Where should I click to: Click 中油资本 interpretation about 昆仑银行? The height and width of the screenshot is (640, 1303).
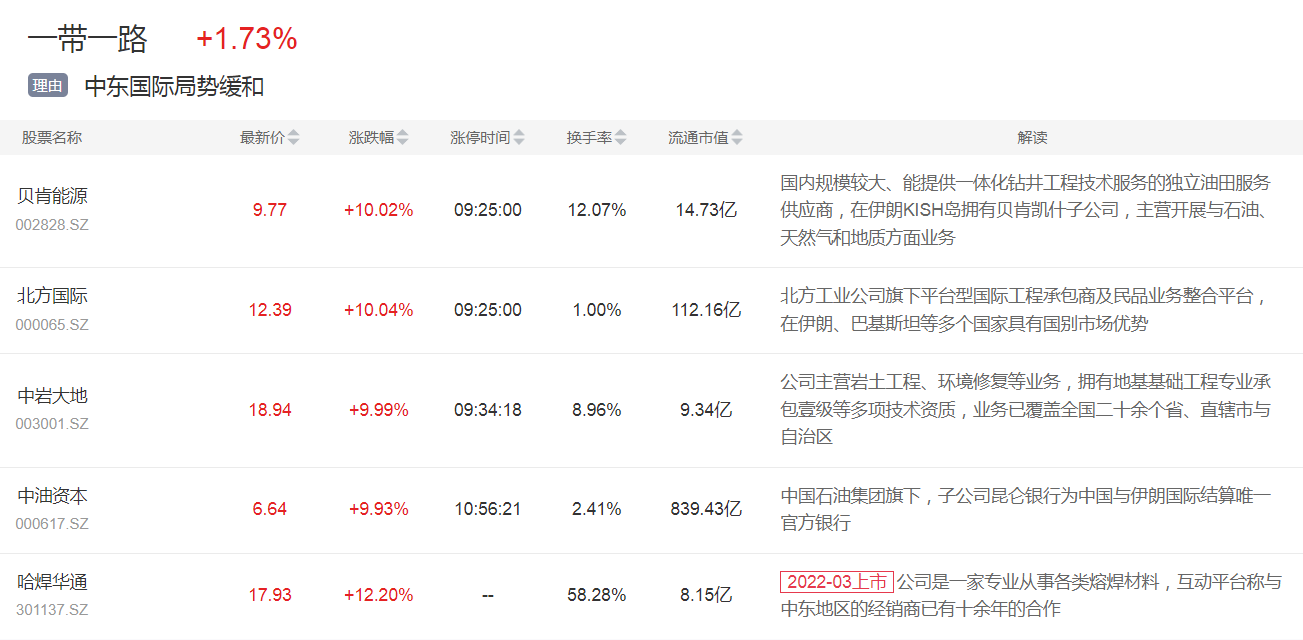coord(1026,509)
